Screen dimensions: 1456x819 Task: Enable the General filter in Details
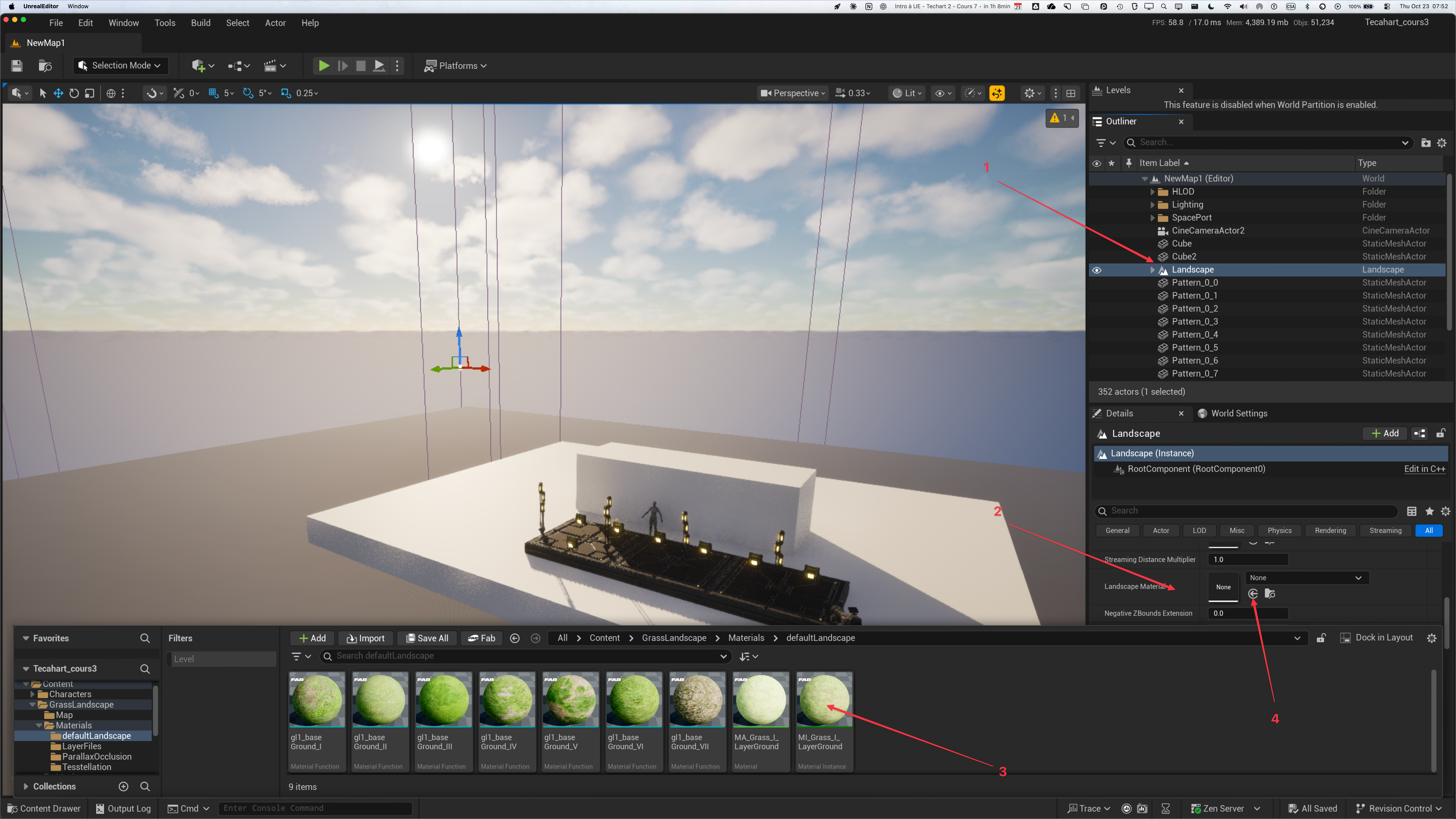coord(1117,531)
